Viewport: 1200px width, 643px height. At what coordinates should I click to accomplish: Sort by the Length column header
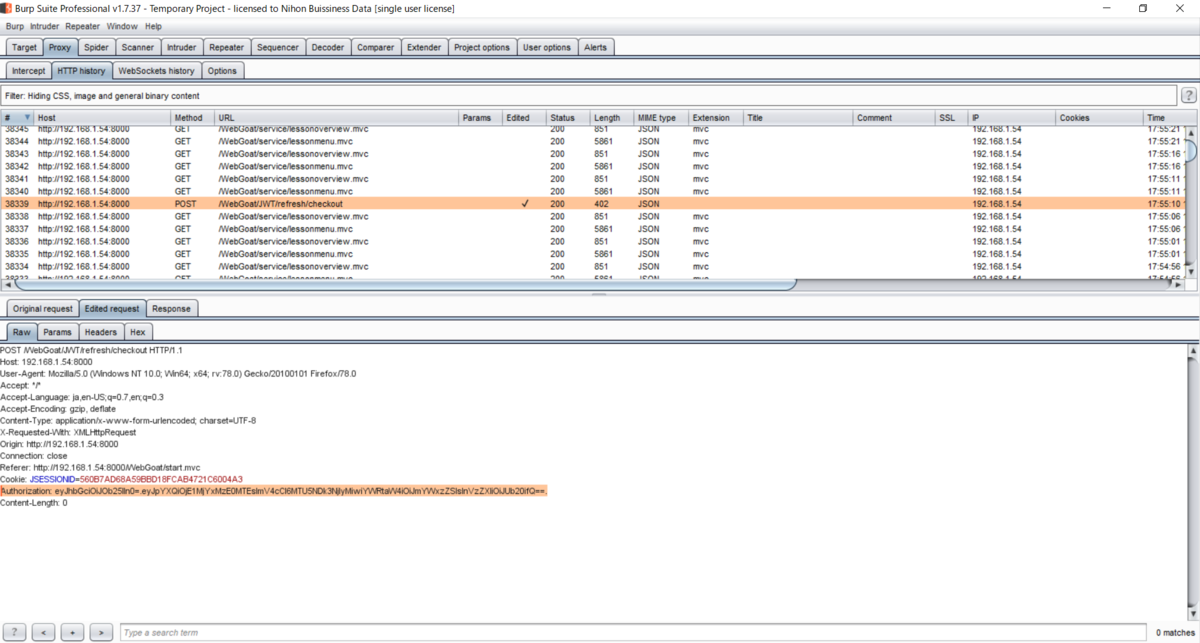pyautogui.click(x=612, y=118)
